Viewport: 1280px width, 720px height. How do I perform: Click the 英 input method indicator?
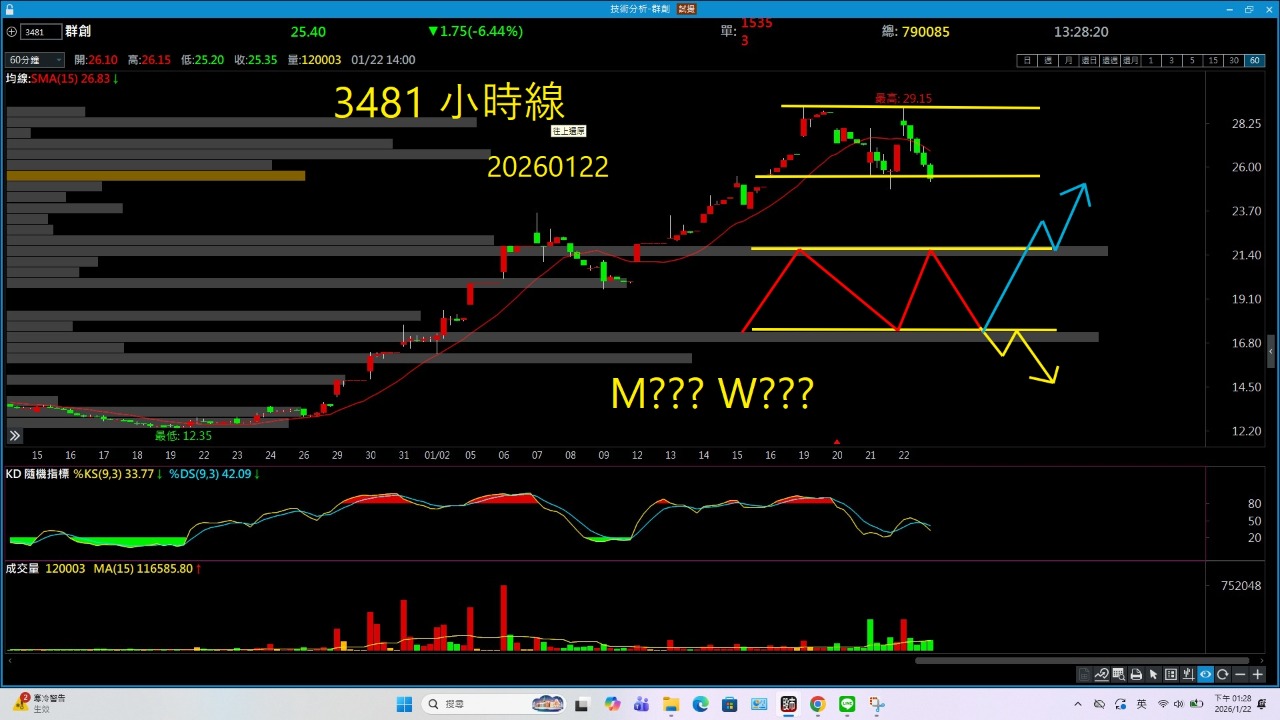tap(1141, 704)
